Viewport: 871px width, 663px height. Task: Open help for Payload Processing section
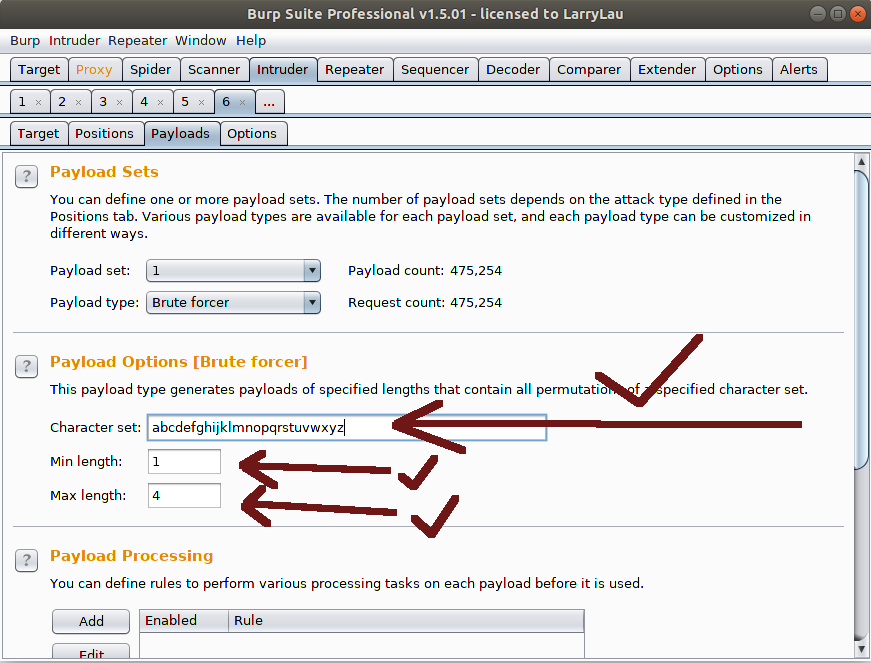[x=26, y=560]
